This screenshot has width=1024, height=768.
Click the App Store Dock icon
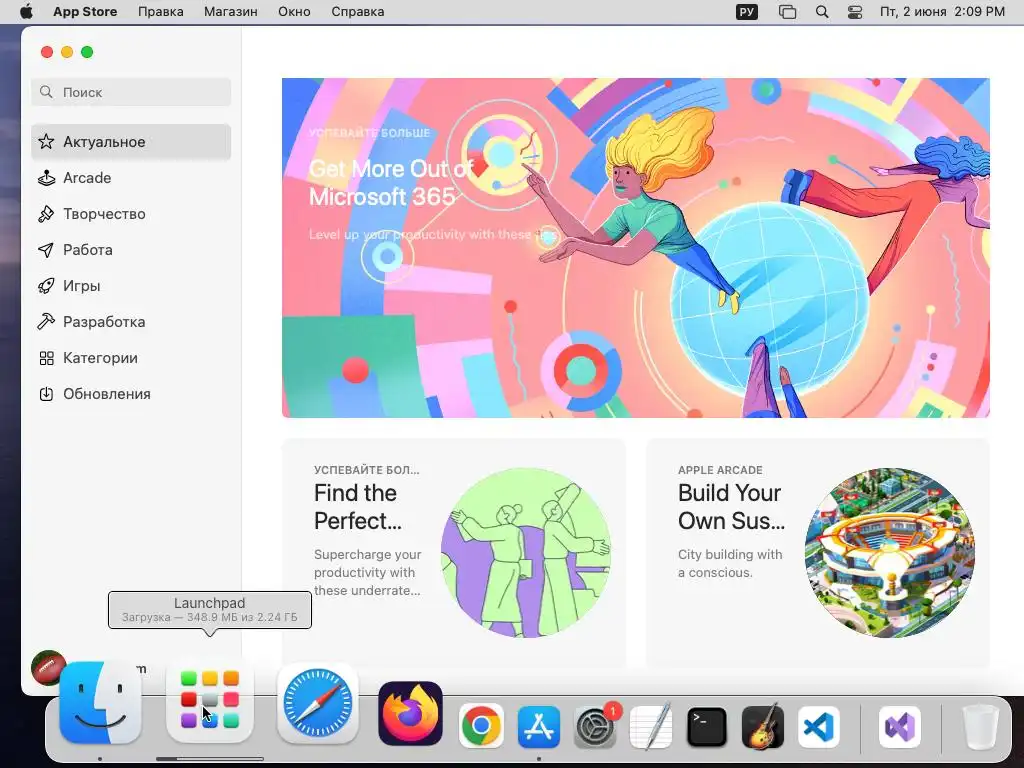coord(539,726)
